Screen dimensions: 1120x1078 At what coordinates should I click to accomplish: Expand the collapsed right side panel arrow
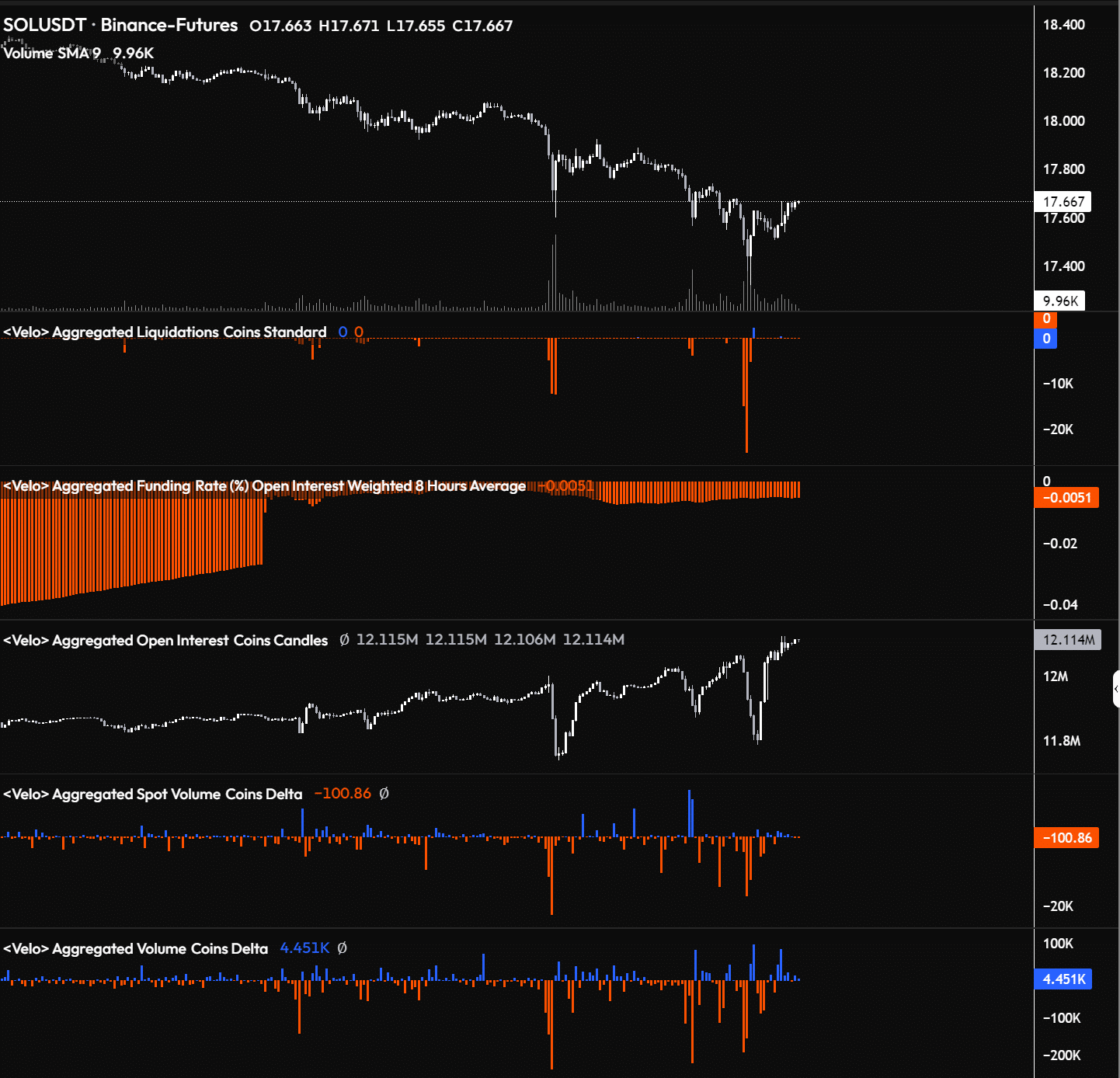tap(1116, 689)
